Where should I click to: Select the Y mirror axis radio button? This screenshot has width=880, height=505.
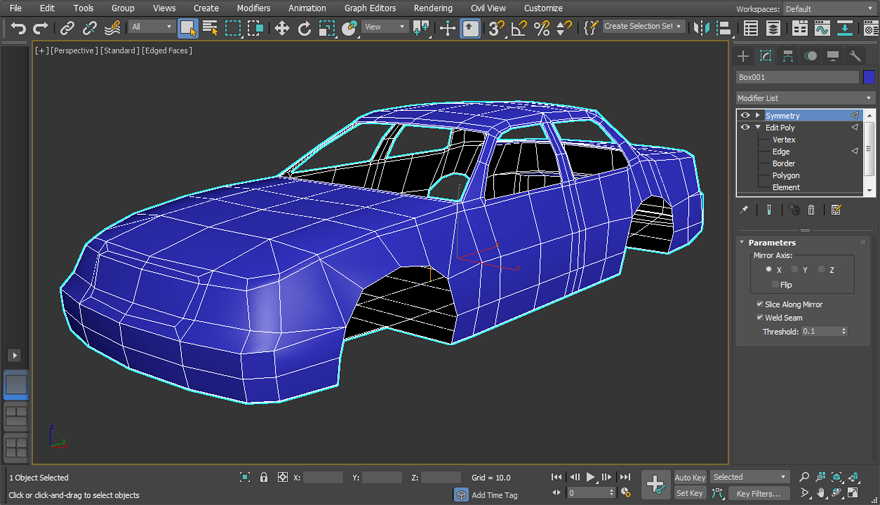(x=795, y=270)
